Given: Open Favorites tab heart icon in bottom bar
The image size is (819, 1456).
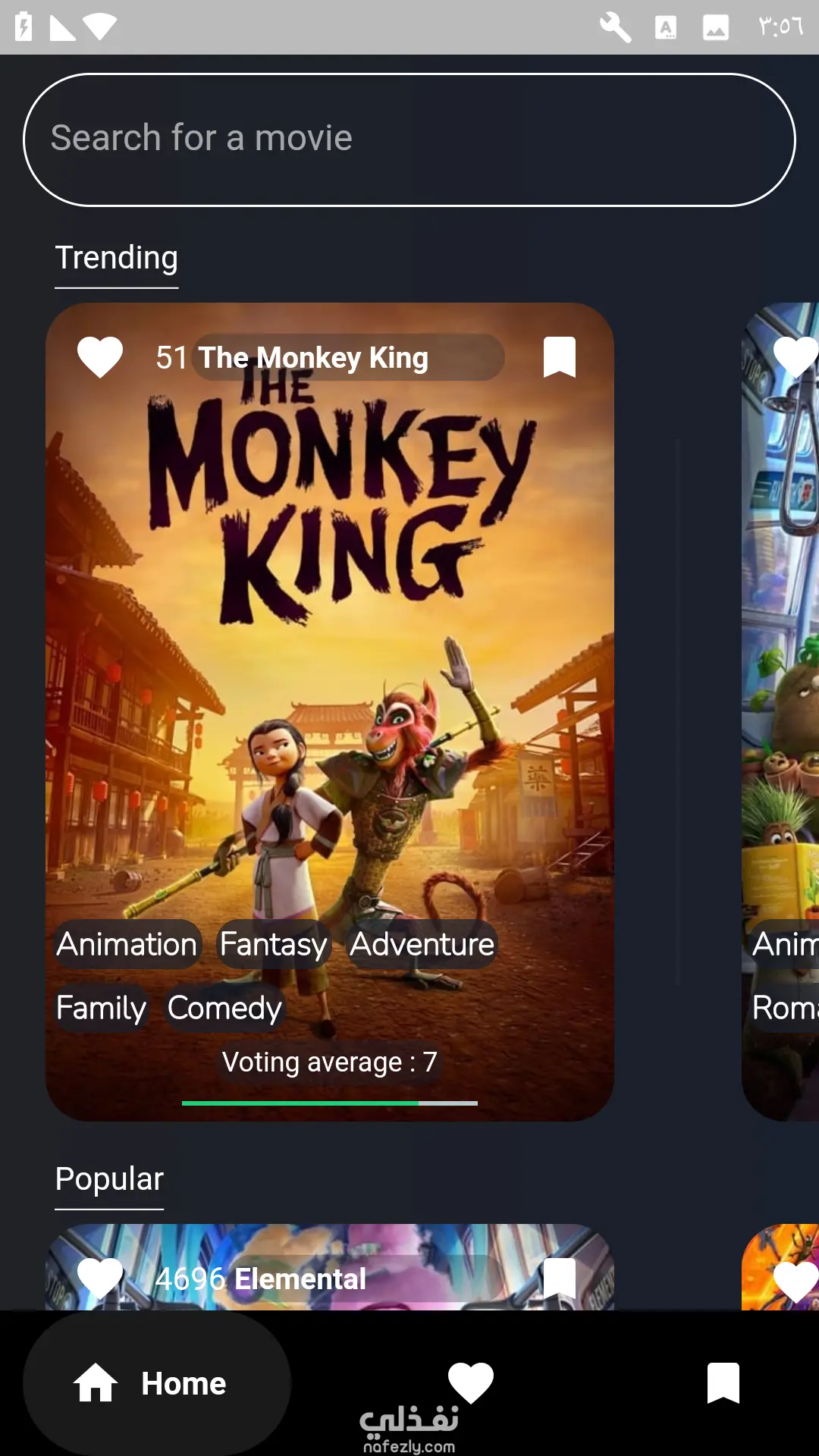Looking at the screenshot, I should (x=471, y=1382).
